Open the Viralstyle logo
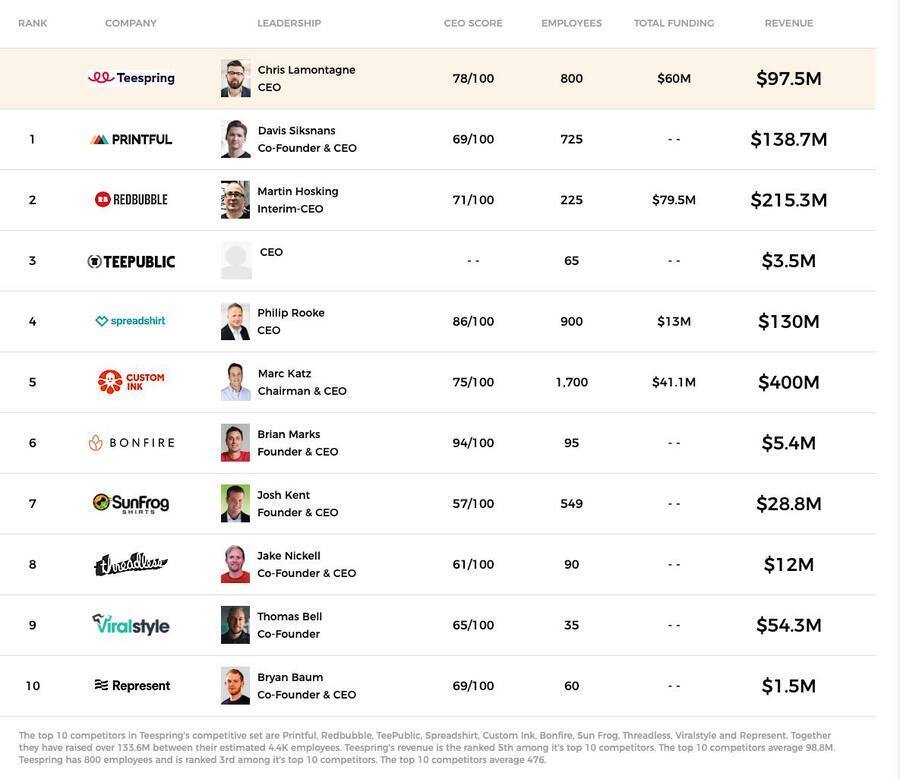900x779 pixels. pos(131,625)
